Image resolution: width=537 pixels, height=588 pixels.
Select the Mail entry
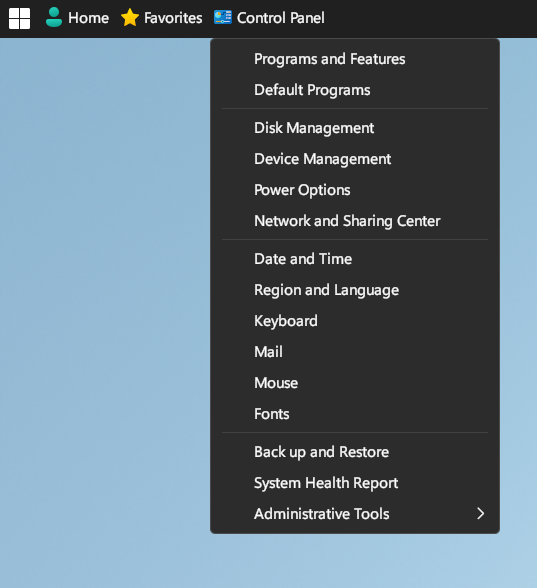355,352
